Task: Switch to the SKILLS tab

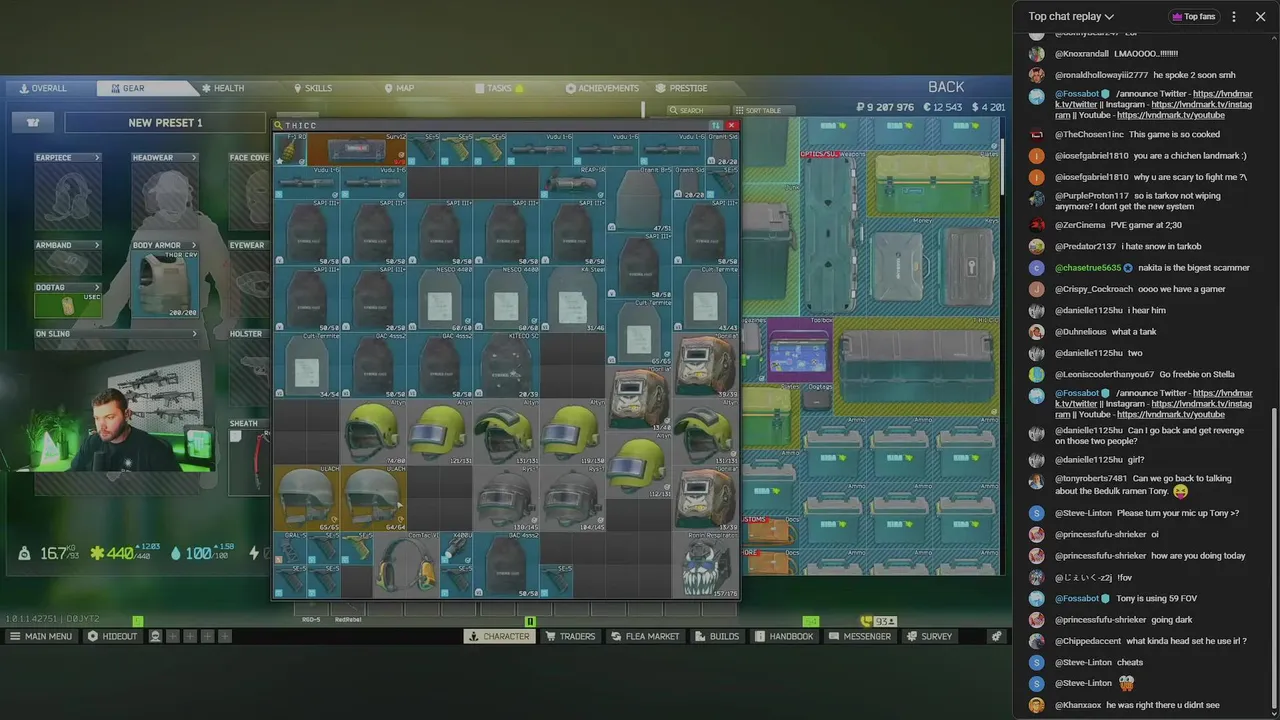Action: [312, 88]
